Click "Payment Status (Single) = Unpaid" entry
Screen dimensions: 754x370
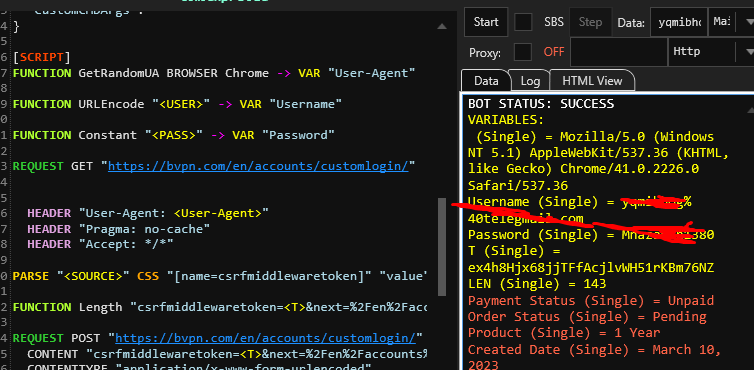pyautogui.click(x=591, y=301)
